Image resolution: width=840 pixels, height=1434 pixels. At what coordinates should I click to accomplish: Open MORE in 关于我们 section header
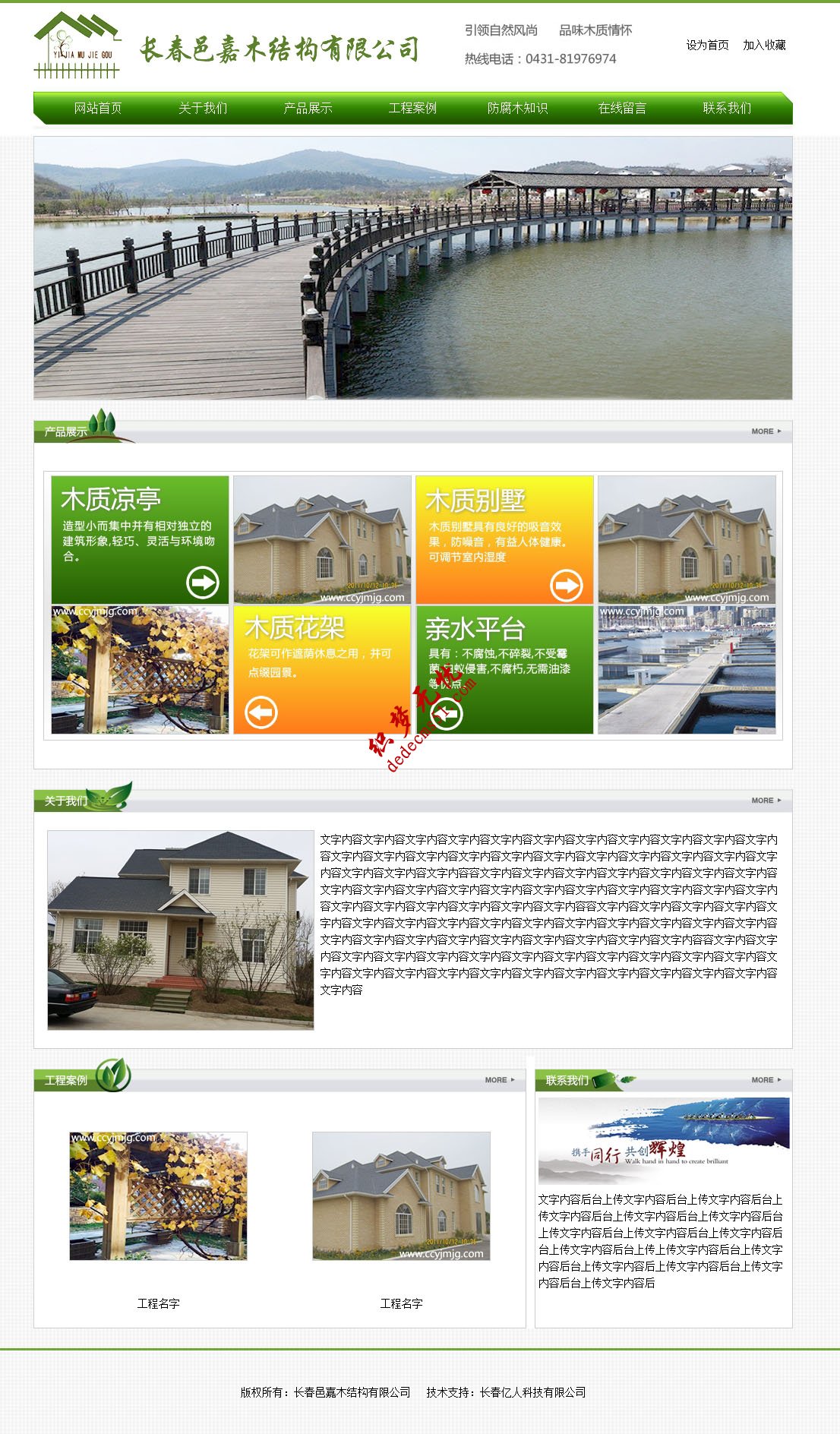(766, 801)
